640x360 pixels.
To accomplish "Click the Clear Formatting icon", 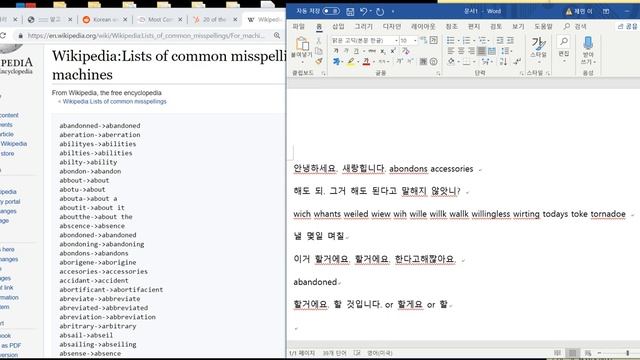I will 405,51.
